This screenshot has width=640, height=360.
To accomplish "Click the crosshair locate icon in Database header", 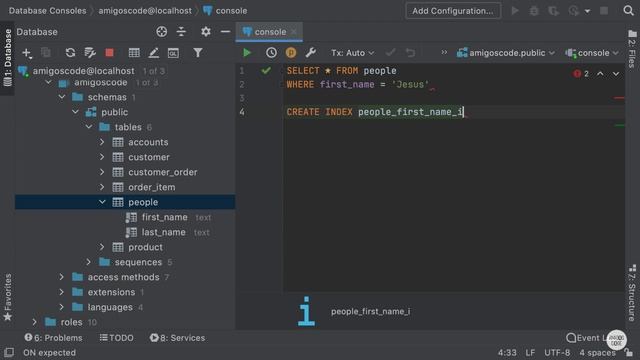I will 162,31.
